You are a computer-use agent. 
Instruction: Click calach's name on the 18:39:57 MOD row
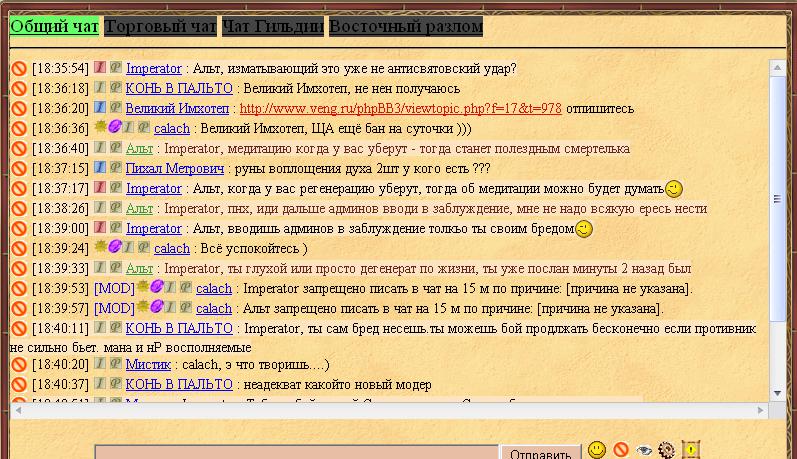click(214, 309)
